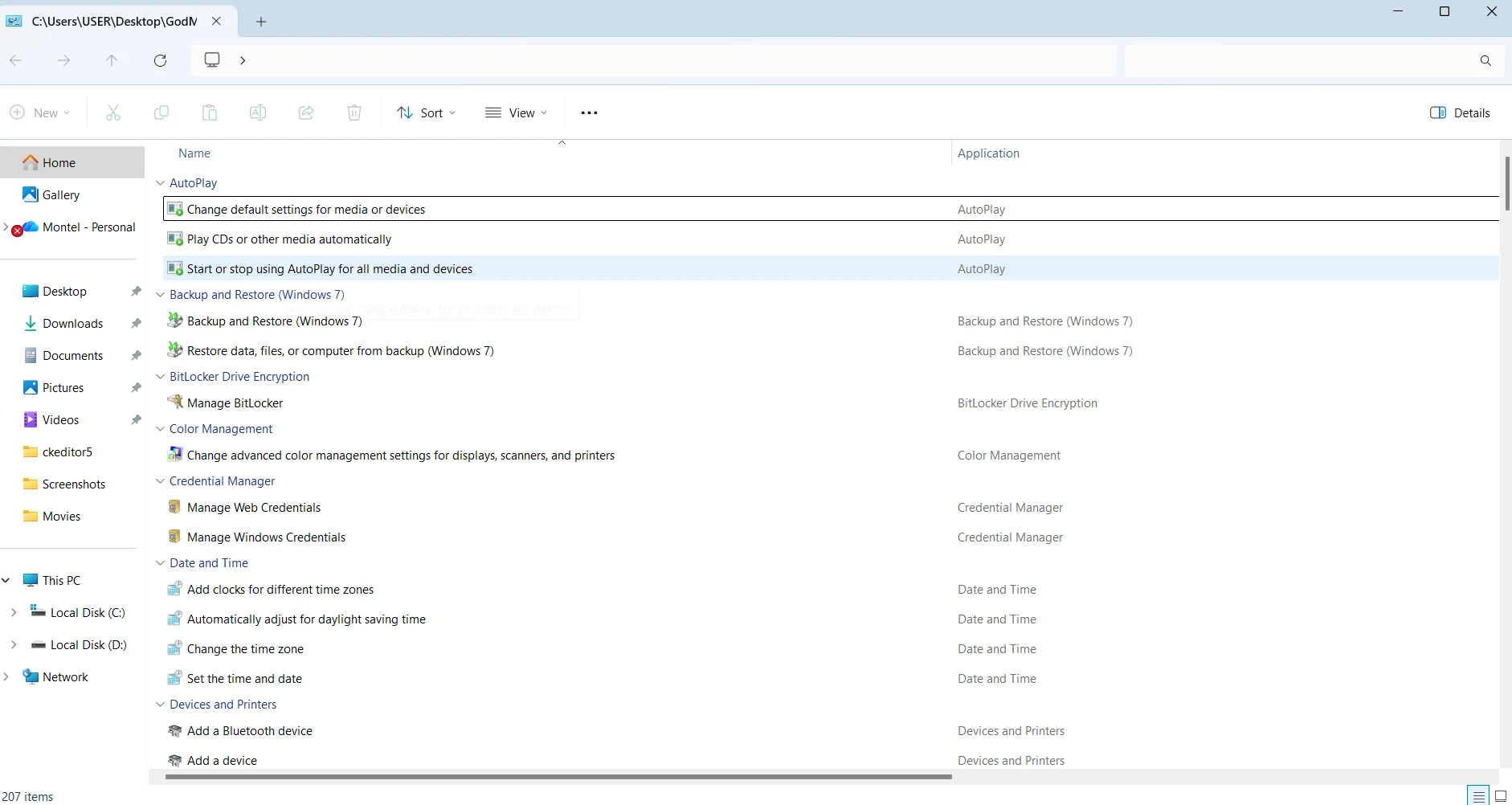Expand the Network tree node
Image resolution: width=1512 pixels, height=805 pixels.
coord(6,676)
